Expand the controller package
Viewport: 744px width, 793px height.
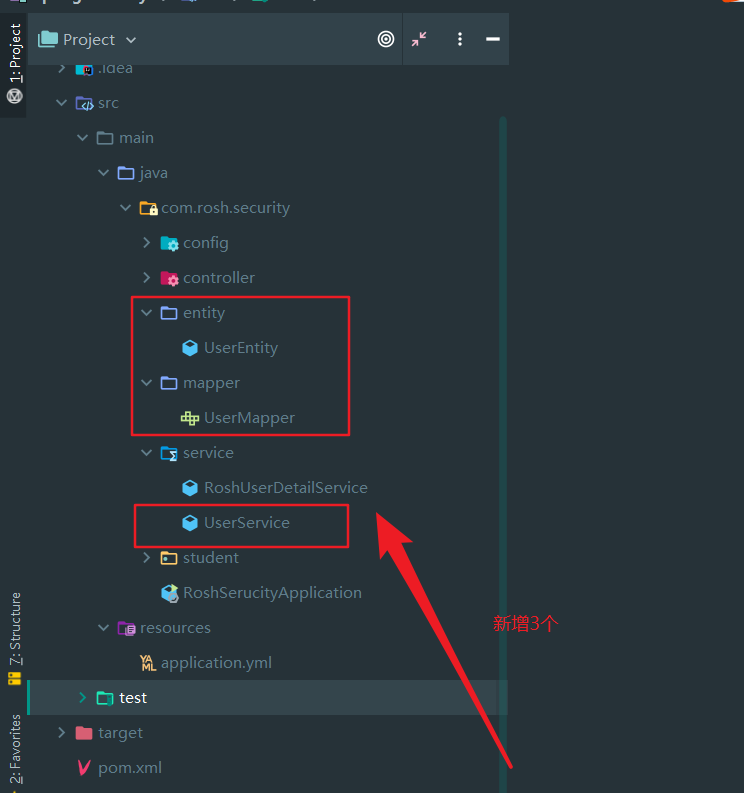pyautogui.click(x=147, y=278)
